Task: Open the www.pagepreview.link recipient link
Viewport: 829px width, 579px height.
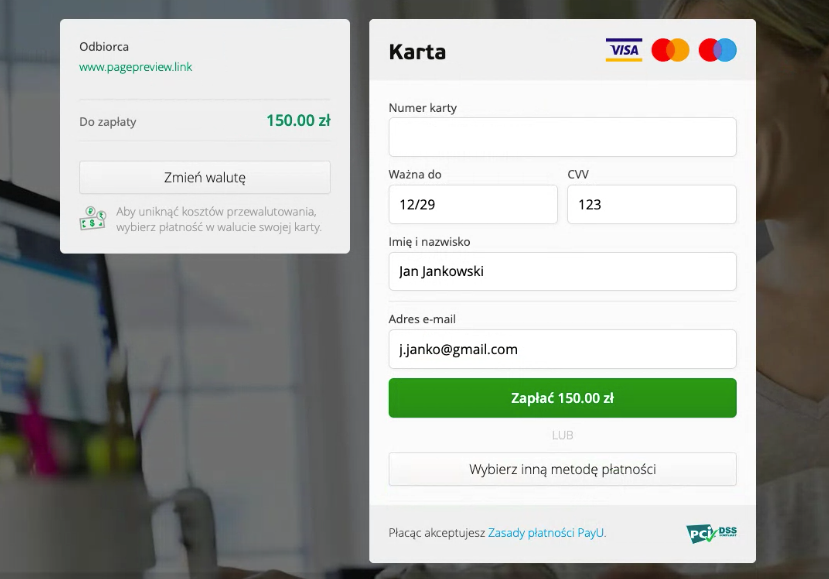Action: click(x=135, y=67)
